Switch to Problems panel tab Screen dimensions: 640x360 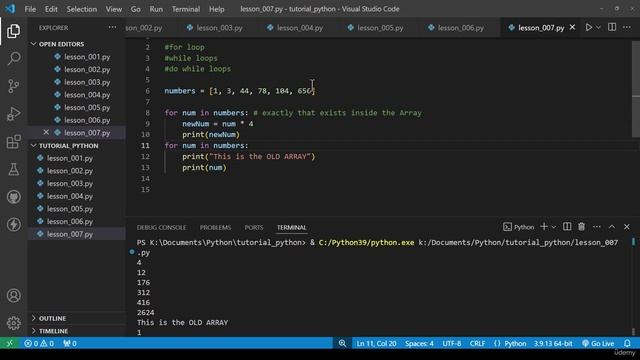point(215,227)
